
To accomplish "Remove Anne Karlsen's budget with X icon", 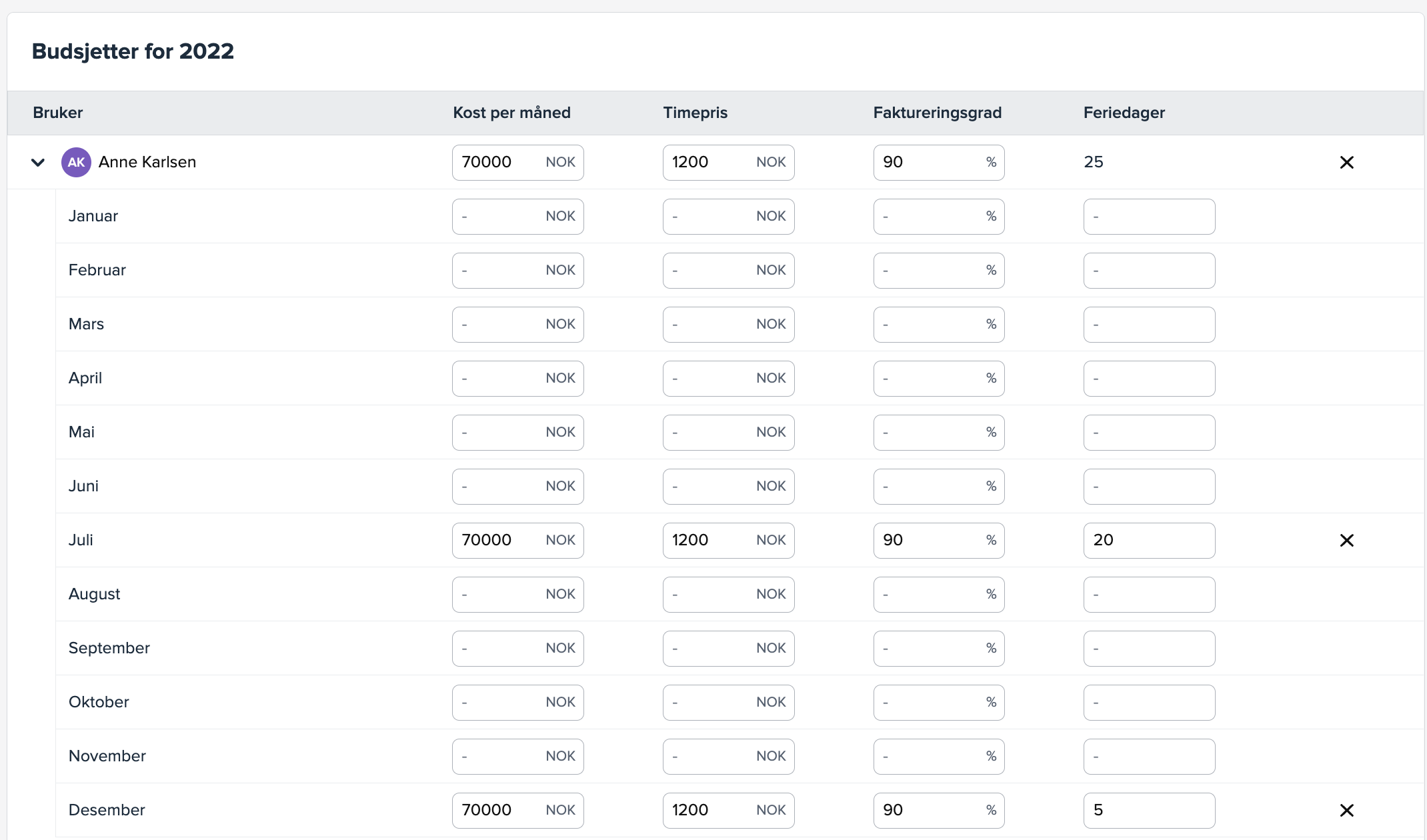I will pos(1346,163).
